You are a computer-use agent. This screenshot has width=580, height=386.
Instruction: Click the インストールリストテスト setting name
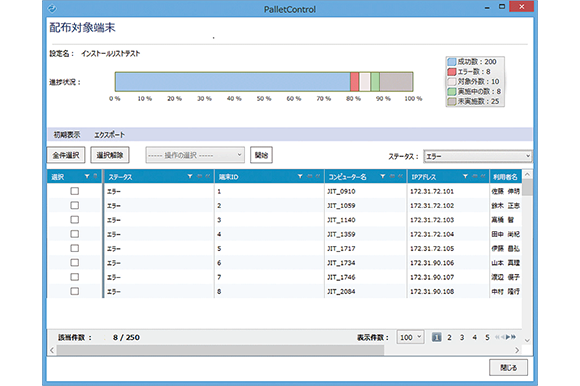(110, 53)
